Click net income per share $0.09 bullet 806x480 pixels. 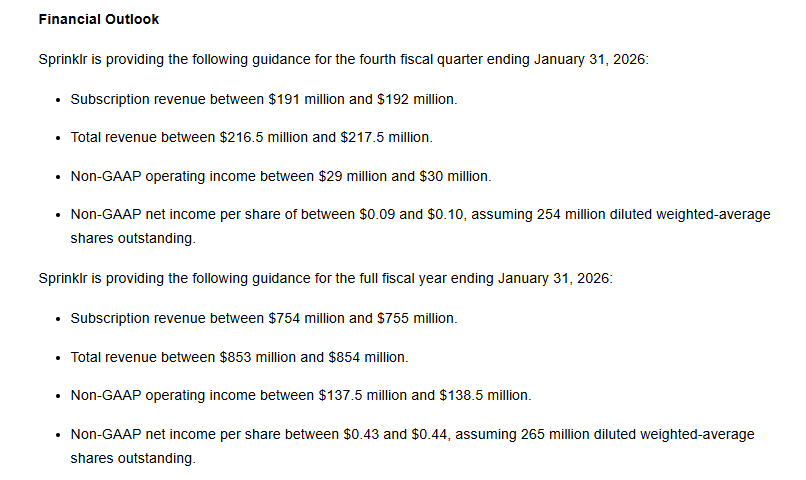[420, 226]
